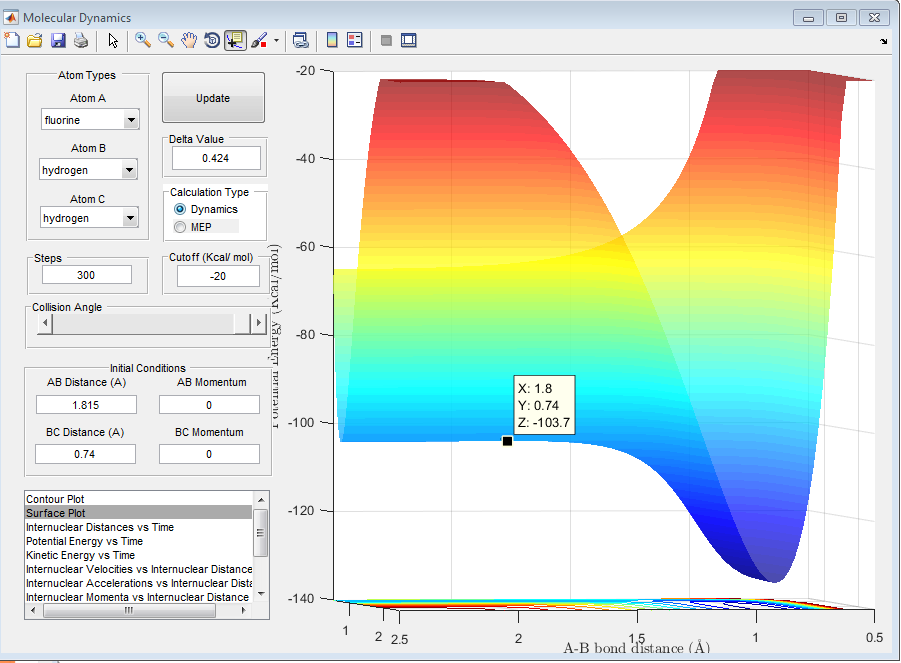The height and width of the screenshot is (663, 901).
Task: Print the figure using the printer icon
Action: tap(81, 40)
